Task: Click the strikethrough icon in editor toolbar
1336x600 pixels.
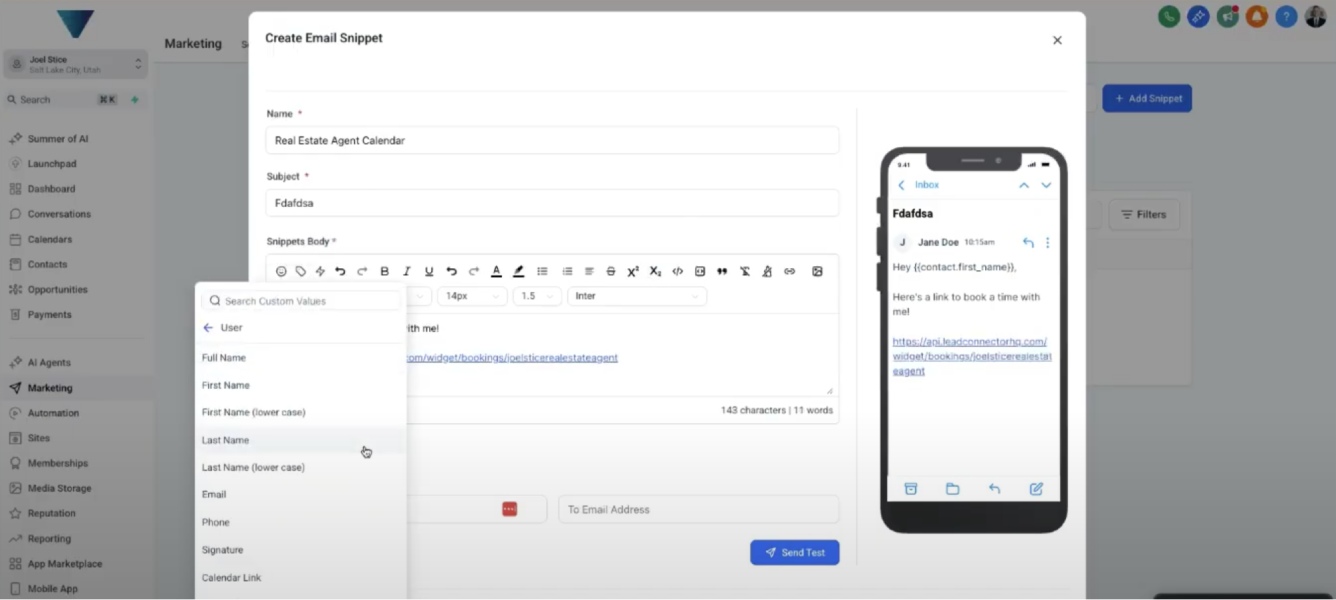Action: point(611,271)
